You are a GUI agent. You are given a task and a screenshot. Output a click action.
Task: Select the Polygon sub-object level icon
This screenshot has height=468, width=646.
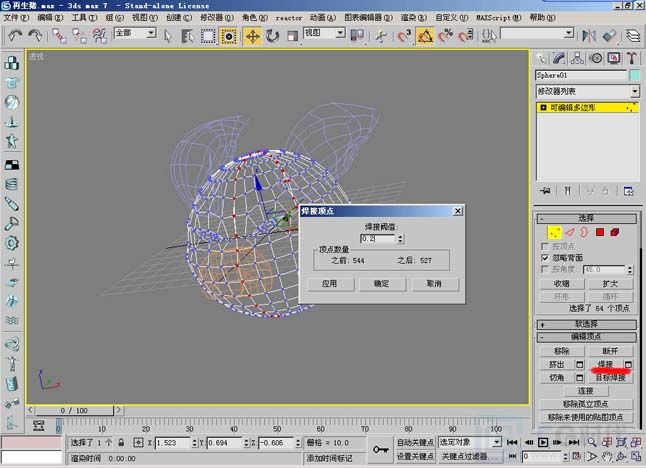(x=599, y=233)
